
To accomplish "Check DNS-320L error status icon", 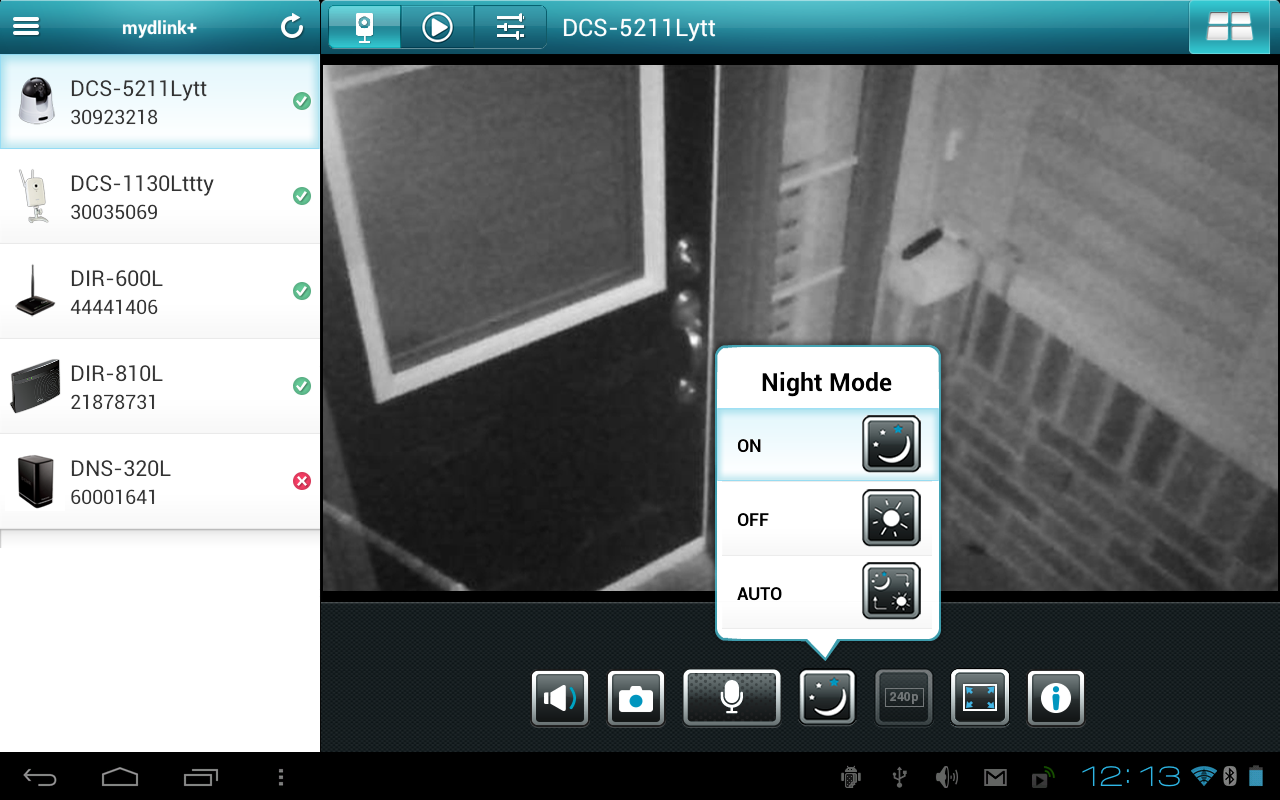I will (x=302, y=481).
